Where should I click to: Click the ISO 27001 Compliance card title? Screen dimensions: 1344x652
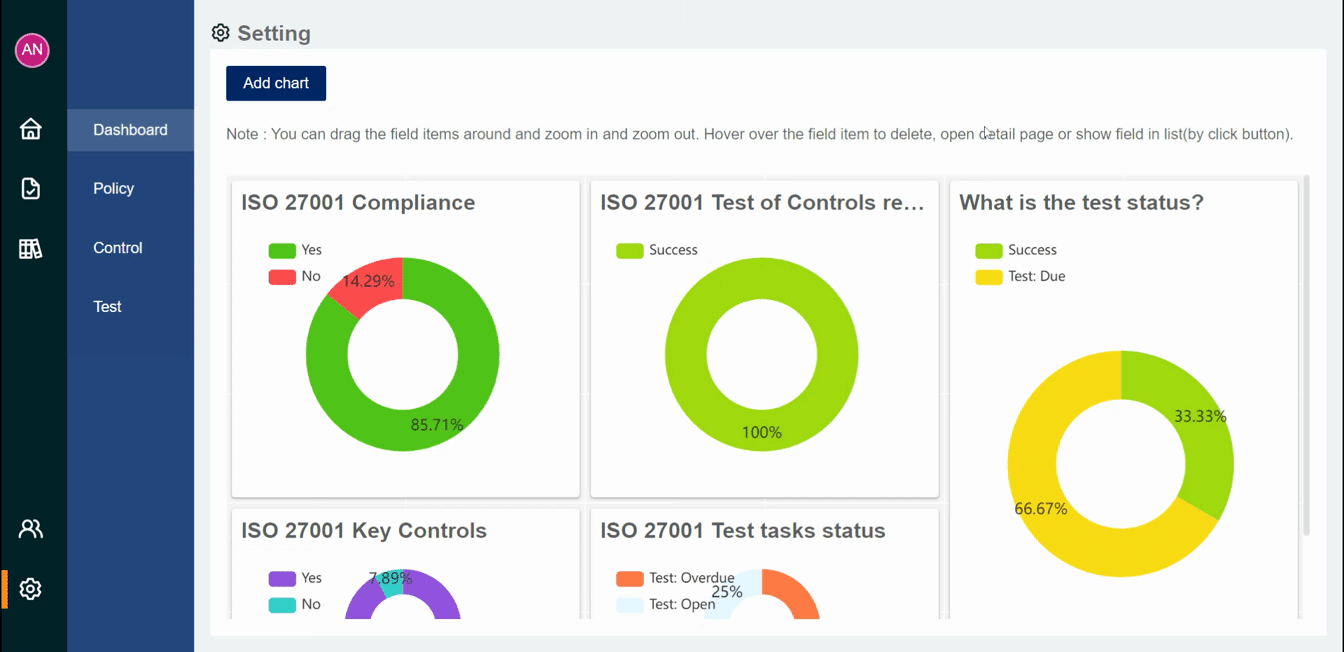(358, 202)
